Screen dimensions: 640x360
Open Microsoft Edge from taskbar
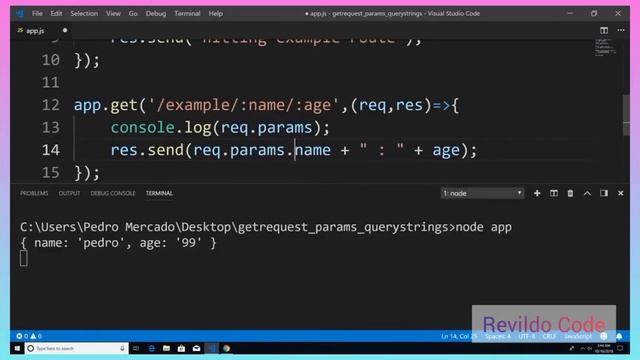pyautogui.click(x=151, y=348)
